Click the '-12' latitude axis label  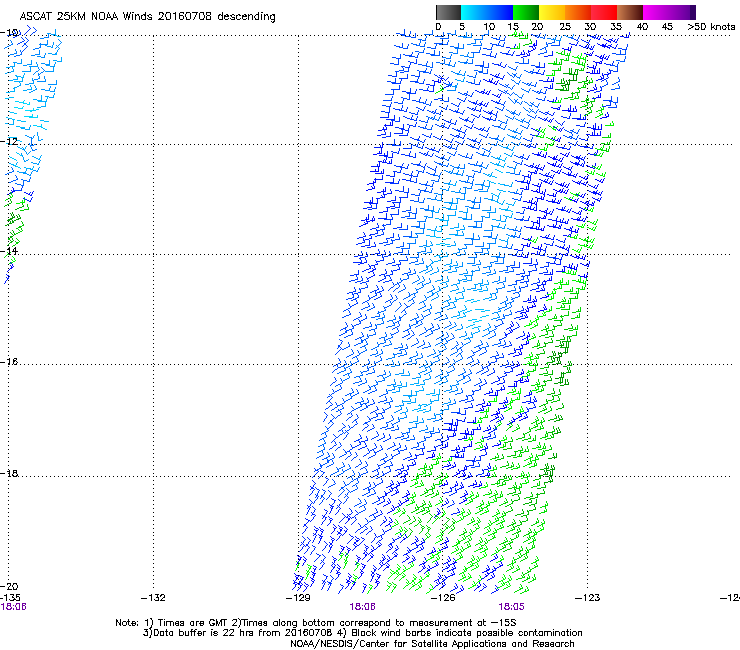click(9, 141)
